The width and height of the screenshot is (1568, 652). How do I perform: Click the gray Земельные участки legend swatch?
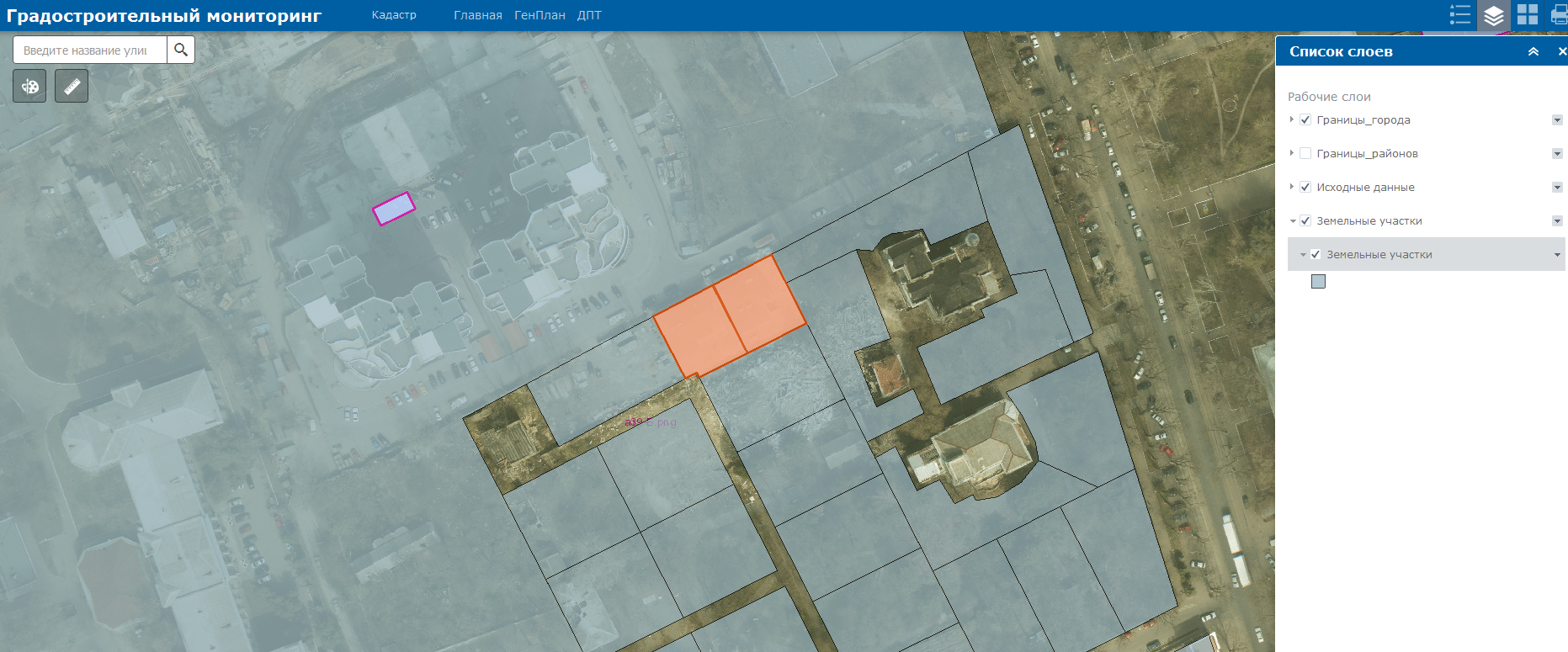(1318, 281)
